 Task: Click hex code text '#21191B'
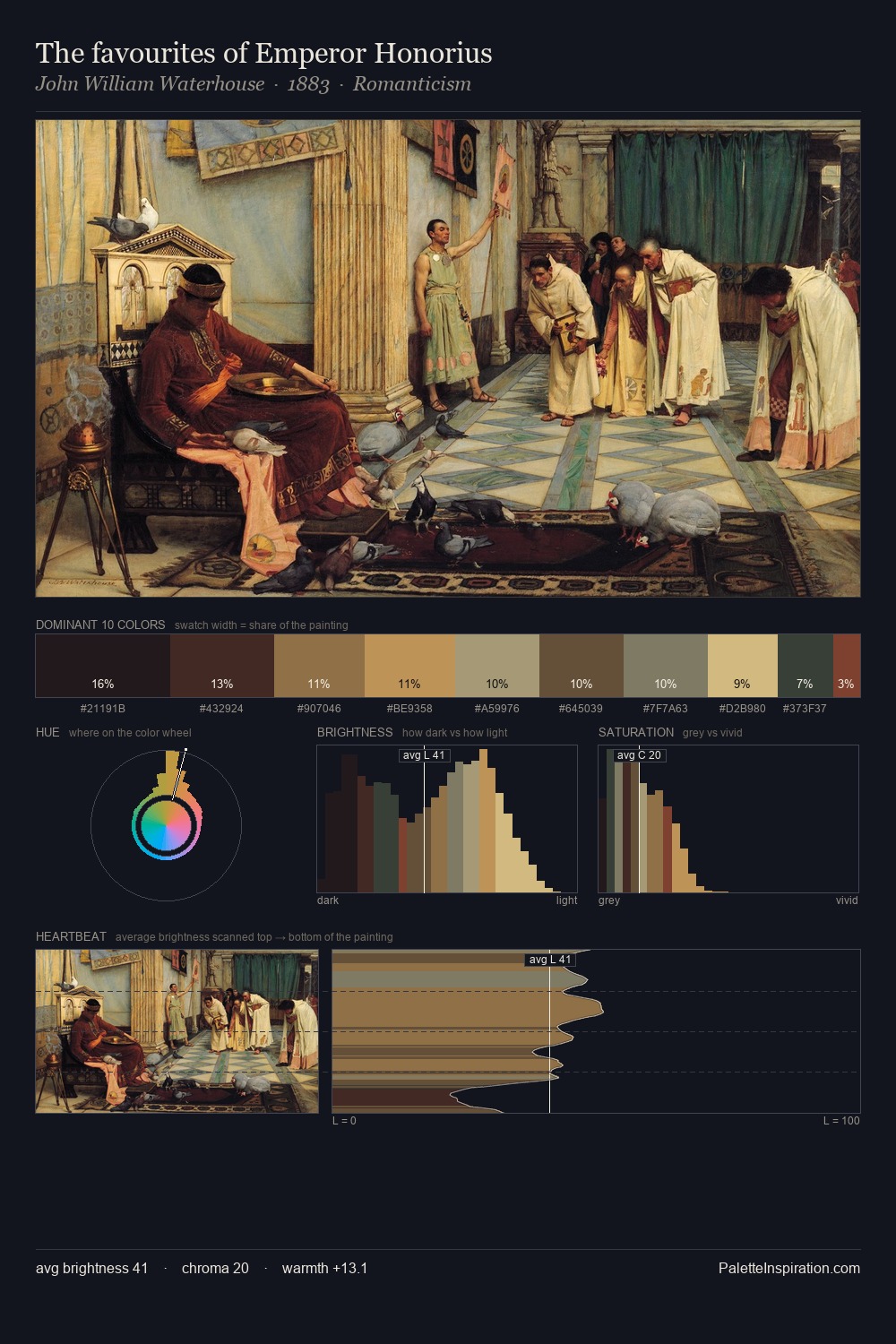click(103, 708)
